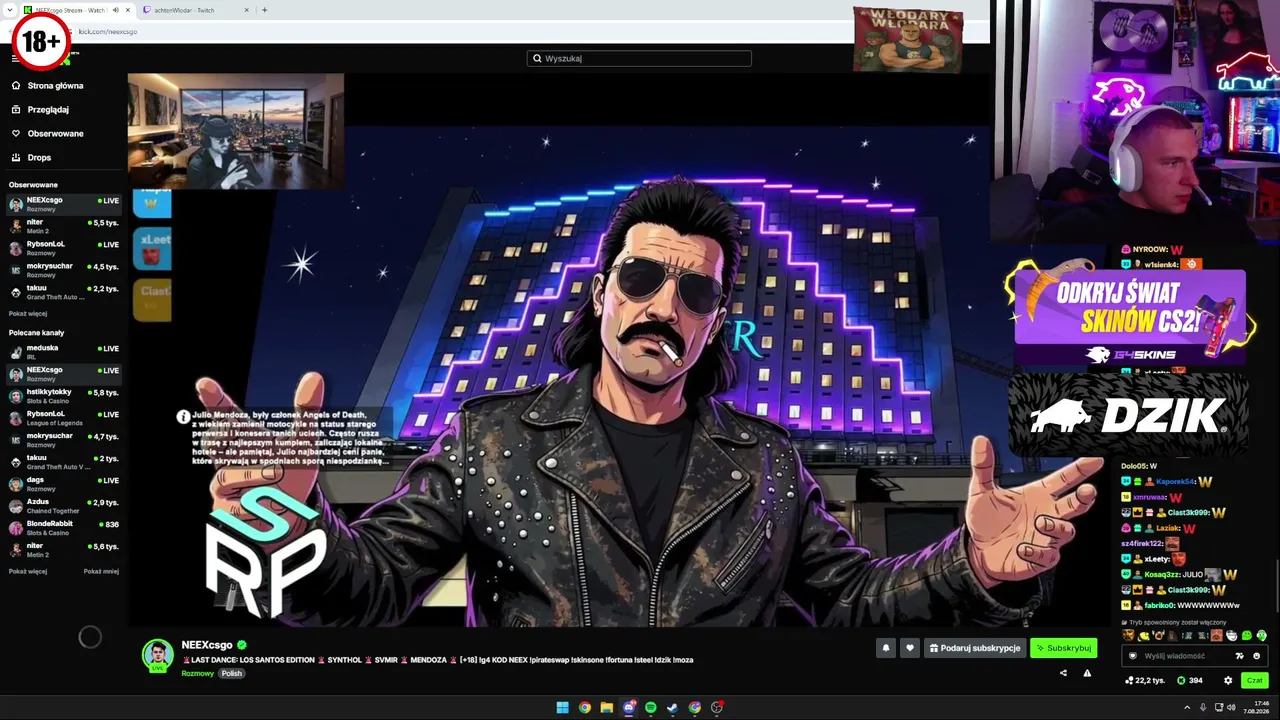Follow the channel with the heart button
This screenshot has width=1280, height=720.
(909, 648)
